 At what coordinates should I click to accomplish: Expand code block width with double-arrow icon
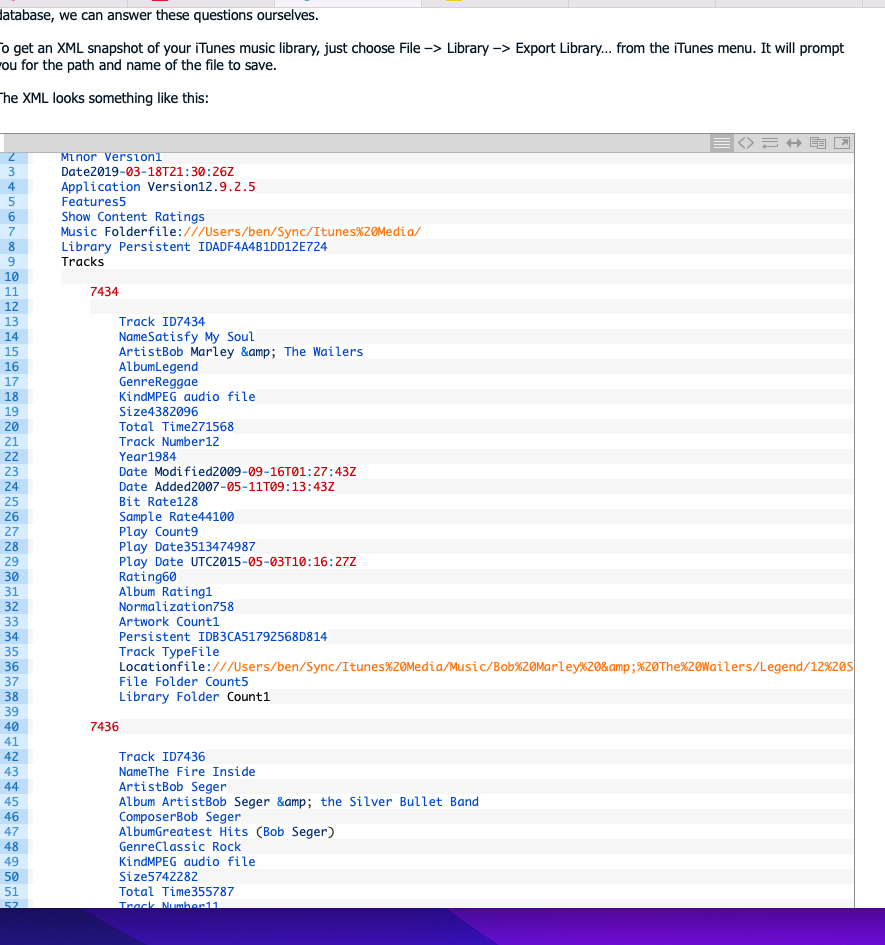[794, 143]
